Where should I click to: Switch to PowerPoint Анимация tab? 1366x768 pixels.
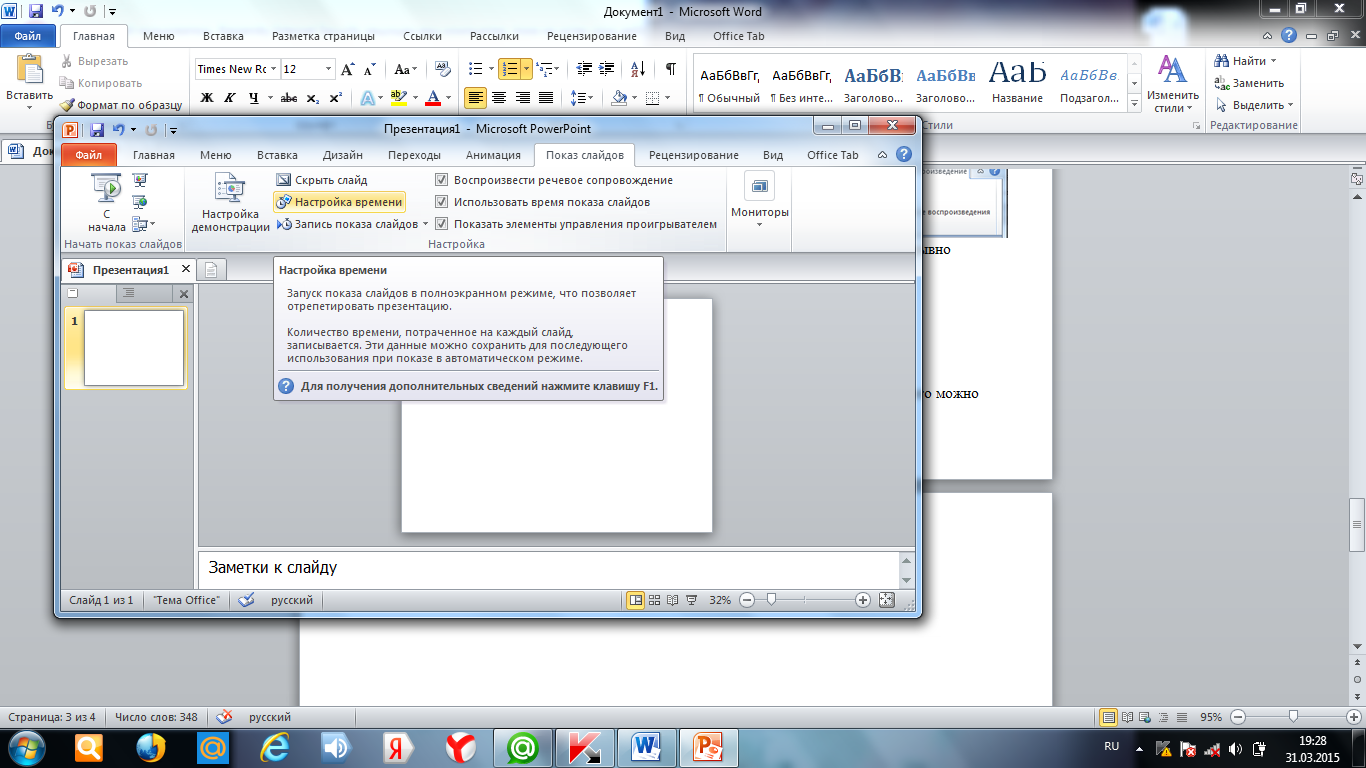click(493, 155)
